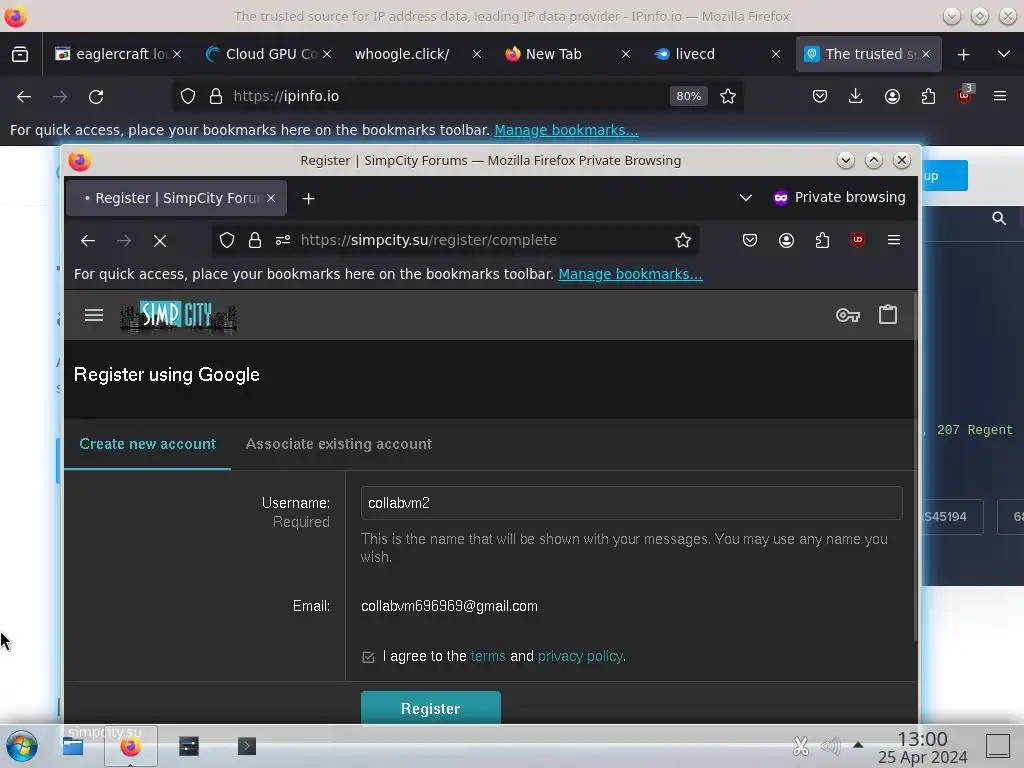List all tabs in private window
Screen dimensions: 1024x768
(746, 198)
